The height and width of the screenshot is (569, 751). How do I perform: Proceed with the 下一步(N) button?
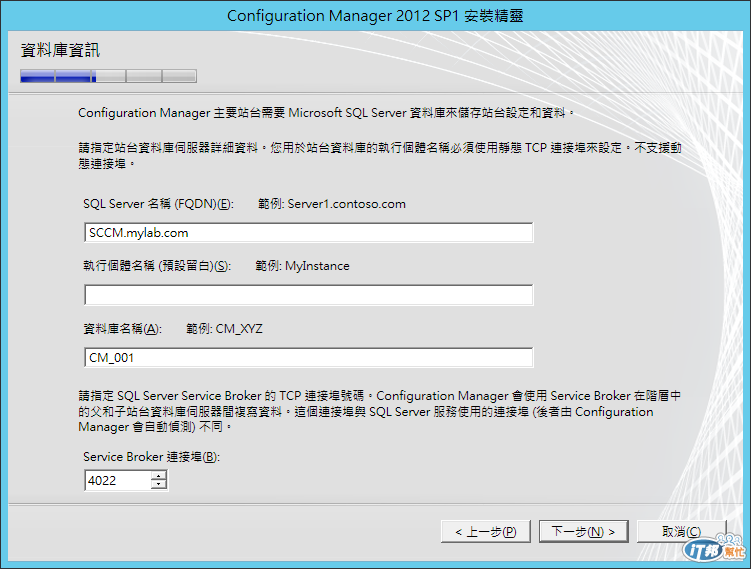(x=583, y=532)
